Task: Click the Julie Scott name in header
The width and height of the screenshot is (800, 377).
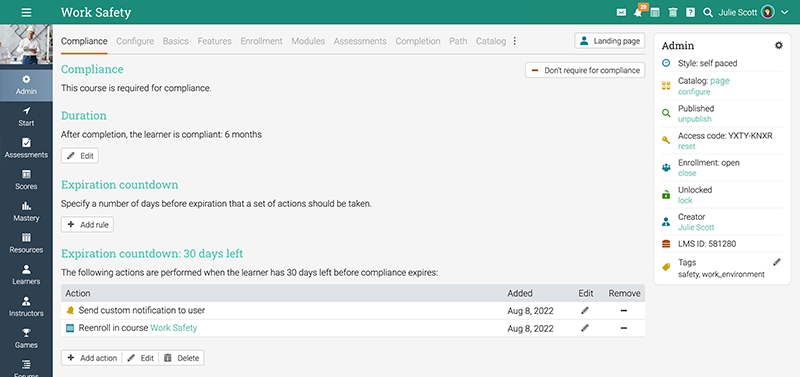Action: 738,13
